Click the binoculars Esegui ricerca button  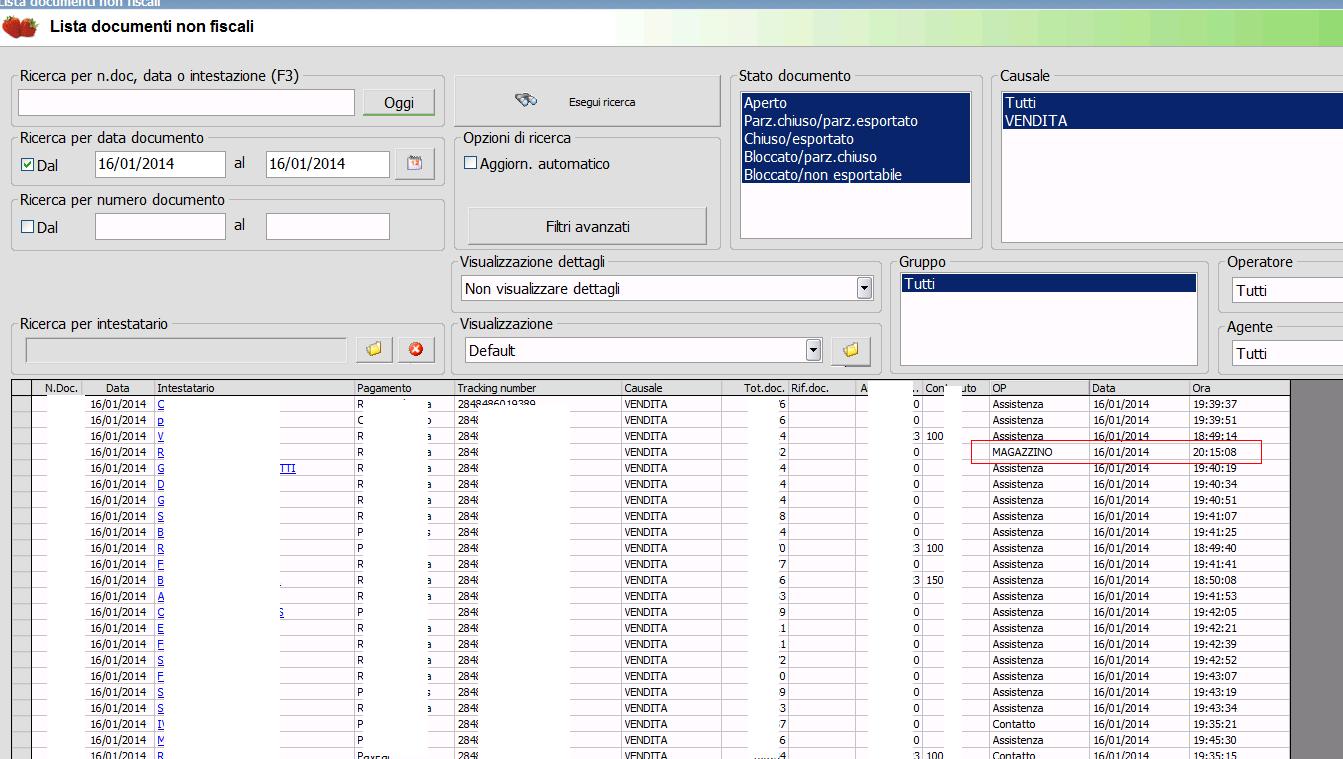coord(587,101)
